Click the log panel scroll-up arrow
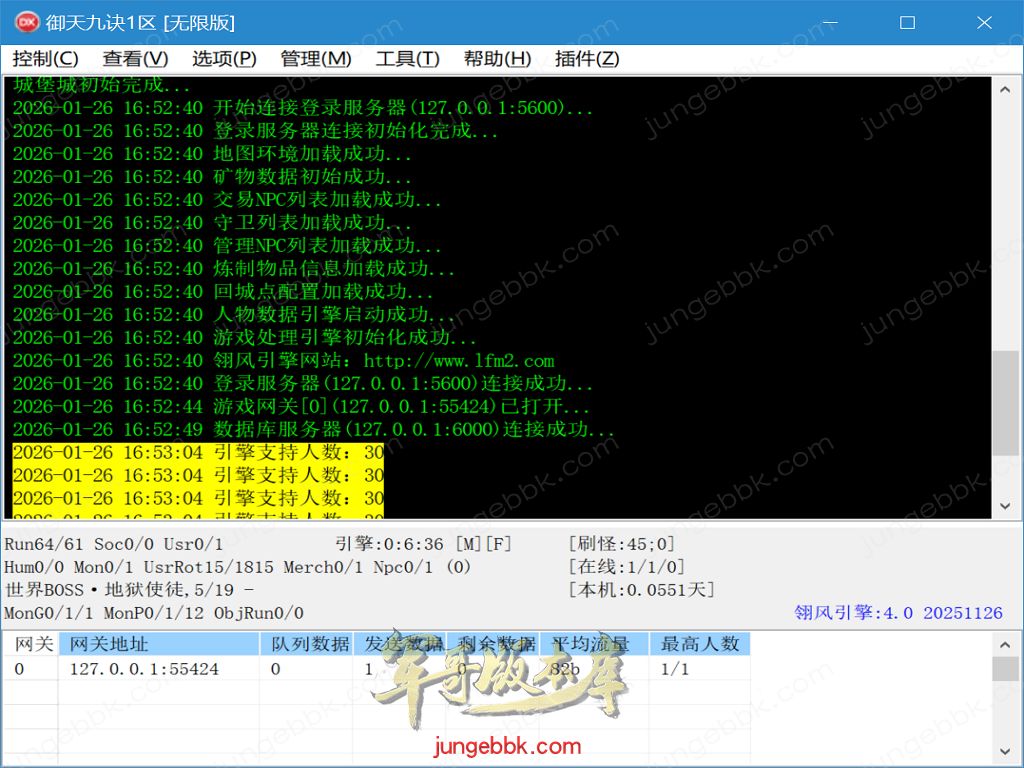1024x768 pixels. coord(1006,89)
